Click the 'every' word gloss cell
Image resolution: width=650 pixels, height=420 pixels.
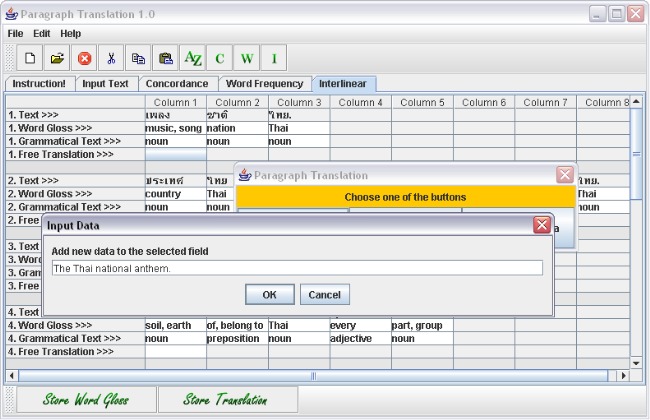point(361,325)
